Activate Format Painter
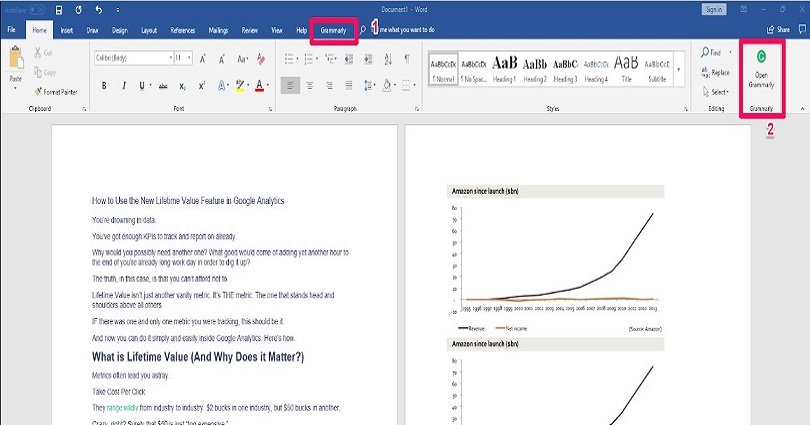The height and width of the screenshot is (425, 810). pyautogui.click(x=56, y=92)
